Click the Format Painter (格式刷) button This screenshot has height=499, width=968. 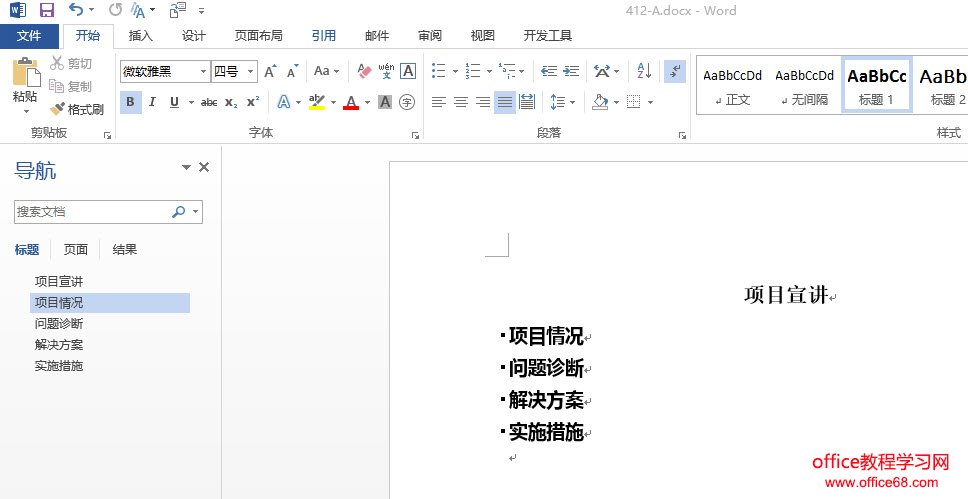coord(77,109)
